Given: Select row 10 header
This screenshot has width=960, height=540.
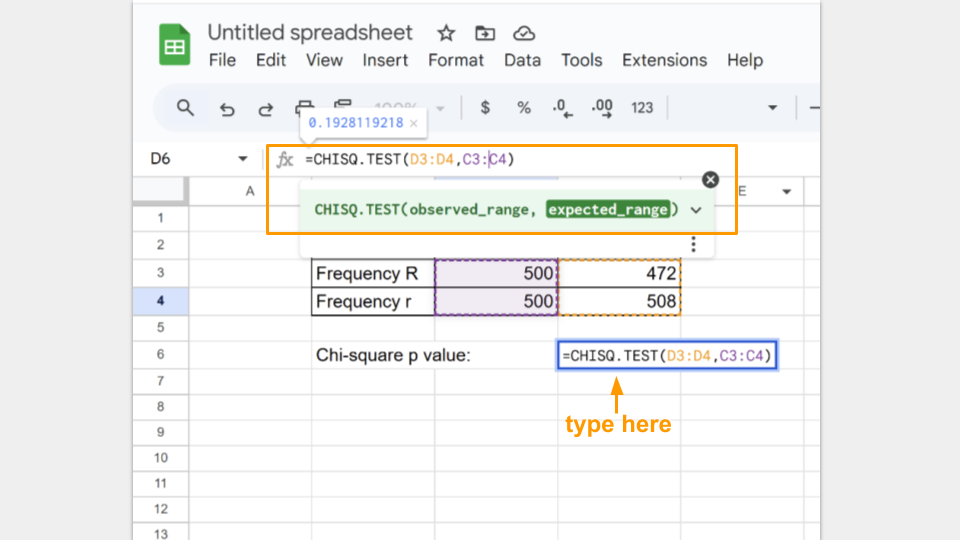Looking at the screenshot, I should pyautogui.click(x=160, y=458).
